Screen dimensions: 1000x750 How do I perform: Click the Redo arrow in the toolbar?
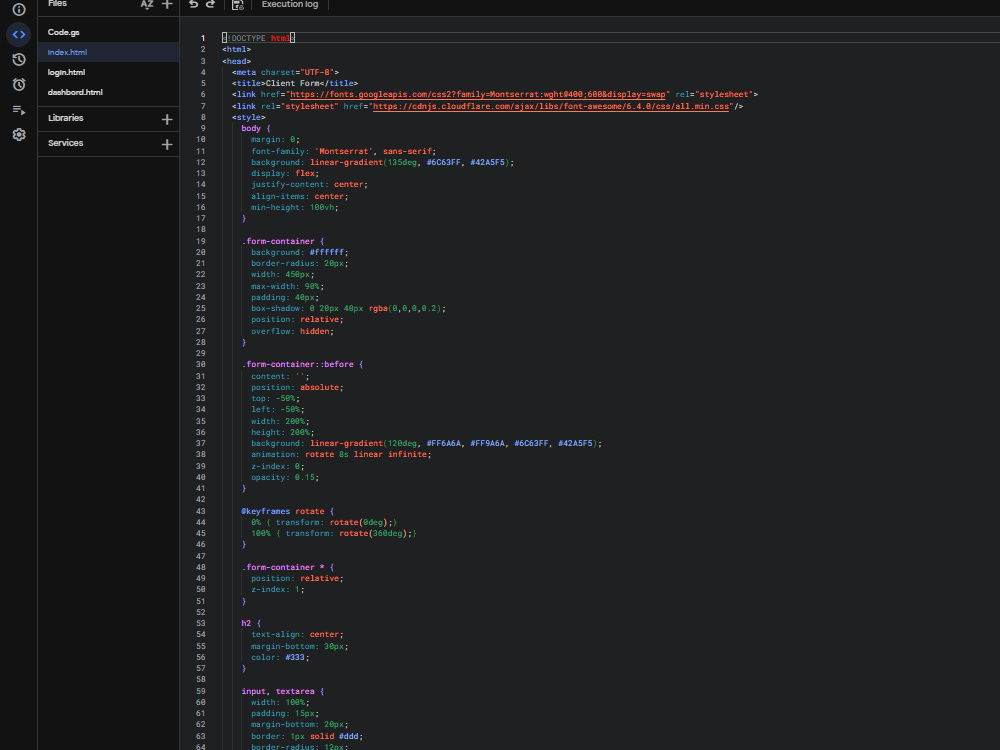[210, 4]
